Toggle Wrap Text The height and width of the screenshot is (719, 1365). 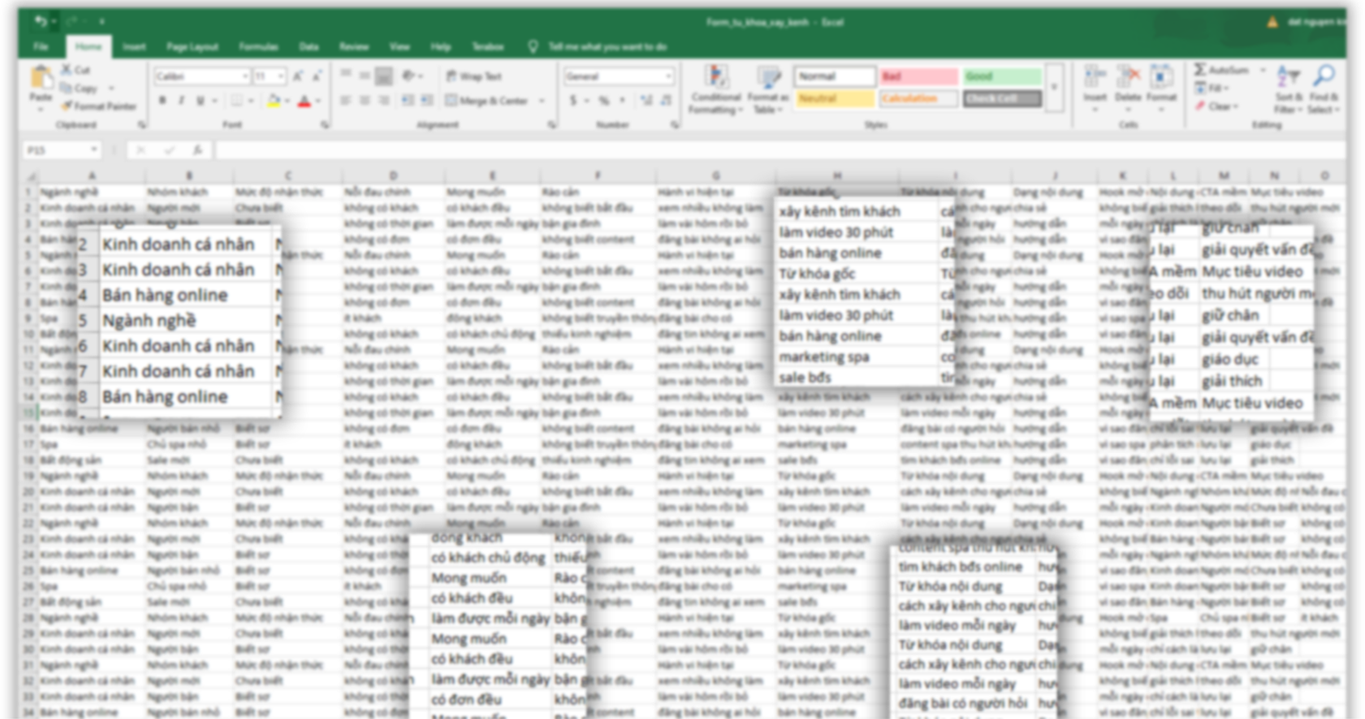point(474,76)
